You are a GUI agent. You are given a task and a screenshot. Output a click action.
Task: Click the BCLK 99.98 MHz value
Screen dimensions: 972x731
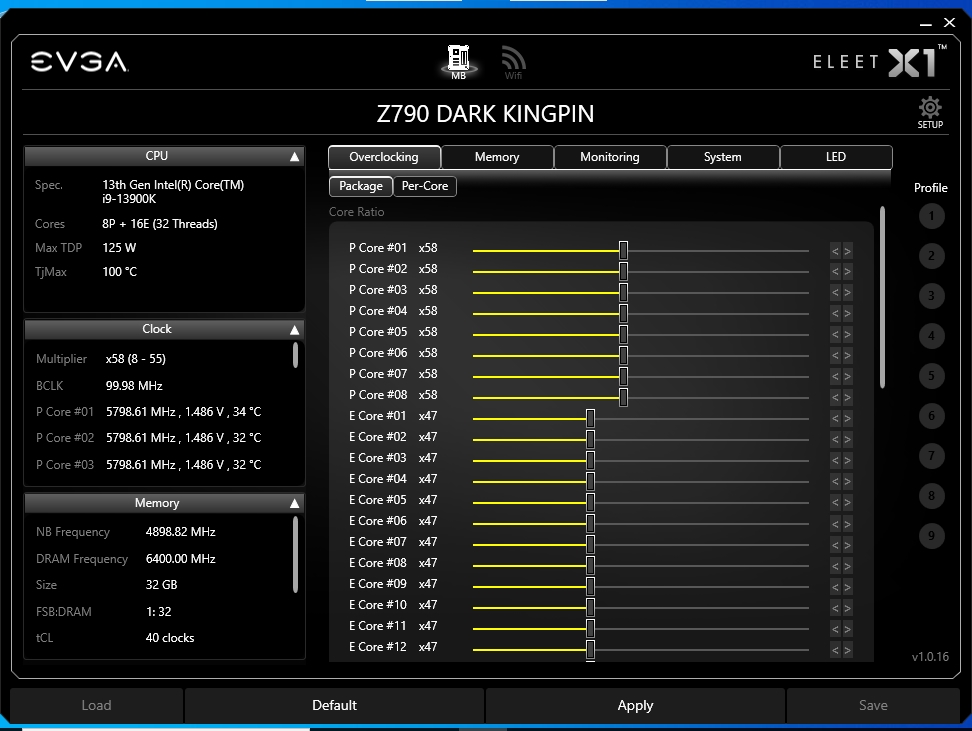tap(134, 386)
